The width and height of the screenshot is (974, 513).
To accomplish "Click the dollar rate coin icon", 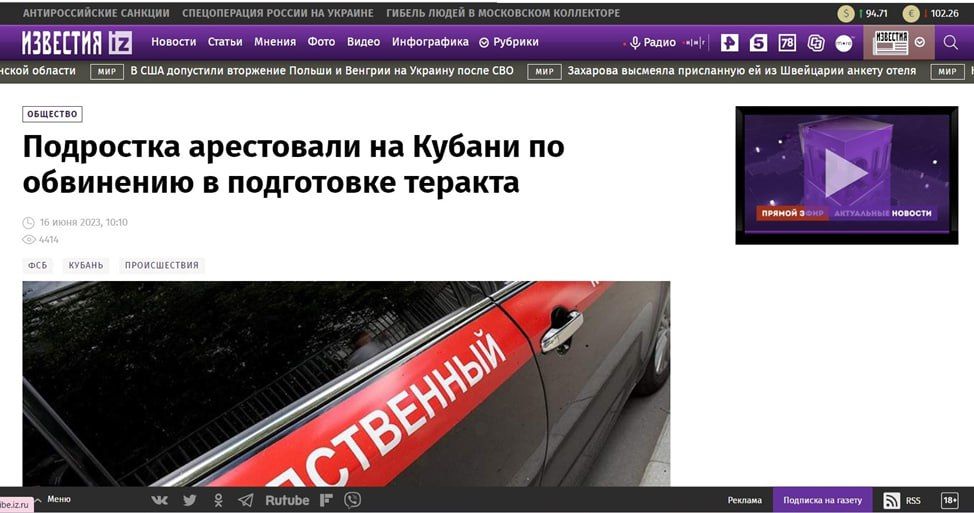I will coord(845,13).
